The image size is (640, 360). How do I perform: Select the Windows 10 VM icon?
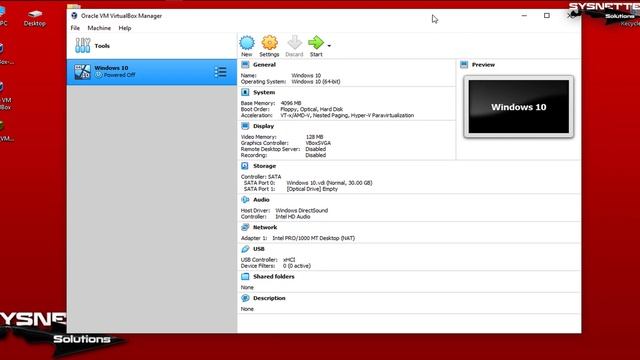tap(82, 72)
